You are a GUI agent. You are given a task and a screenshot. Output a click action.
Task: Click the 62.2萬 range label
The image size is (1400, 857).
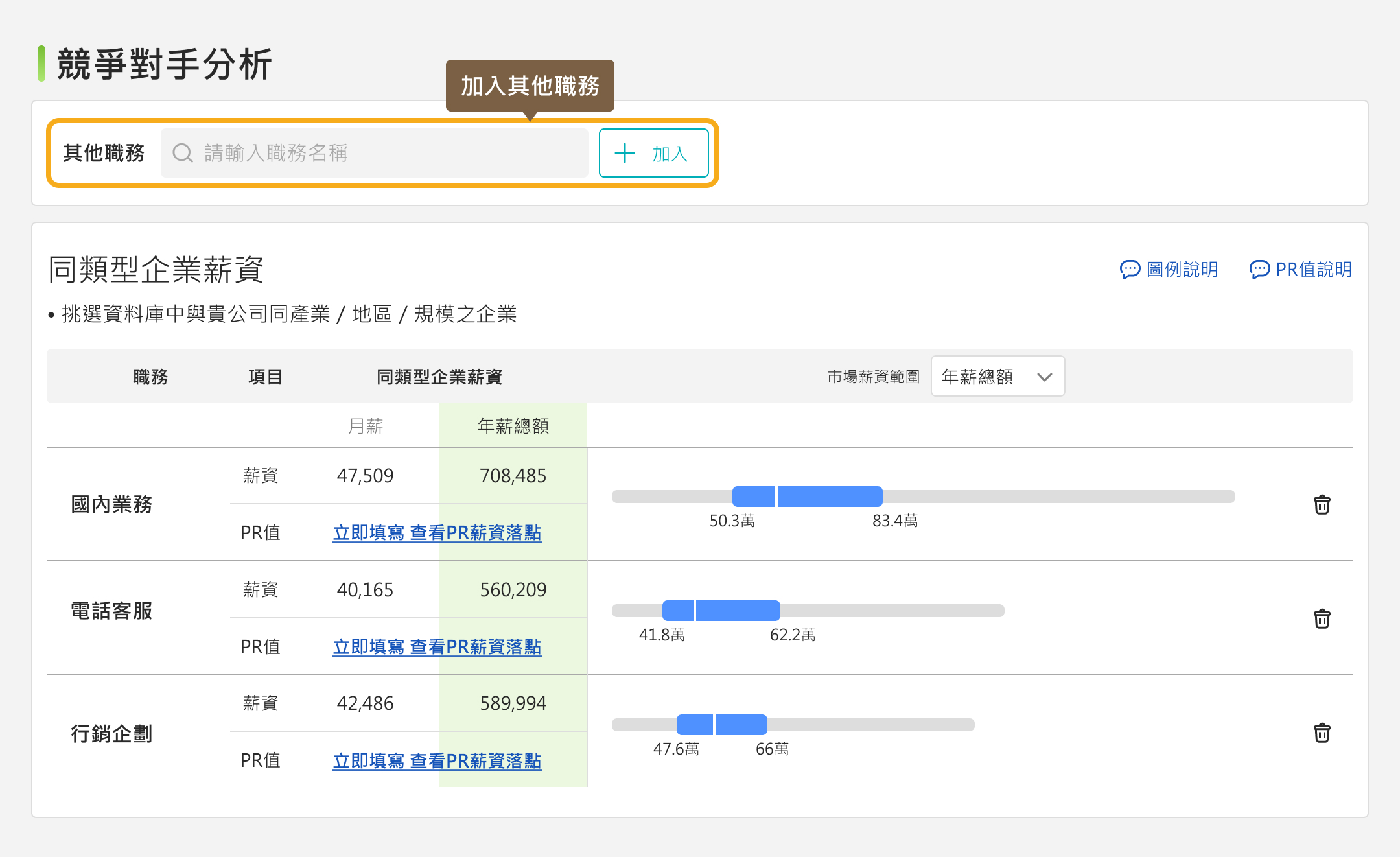(x=793, y=635)
